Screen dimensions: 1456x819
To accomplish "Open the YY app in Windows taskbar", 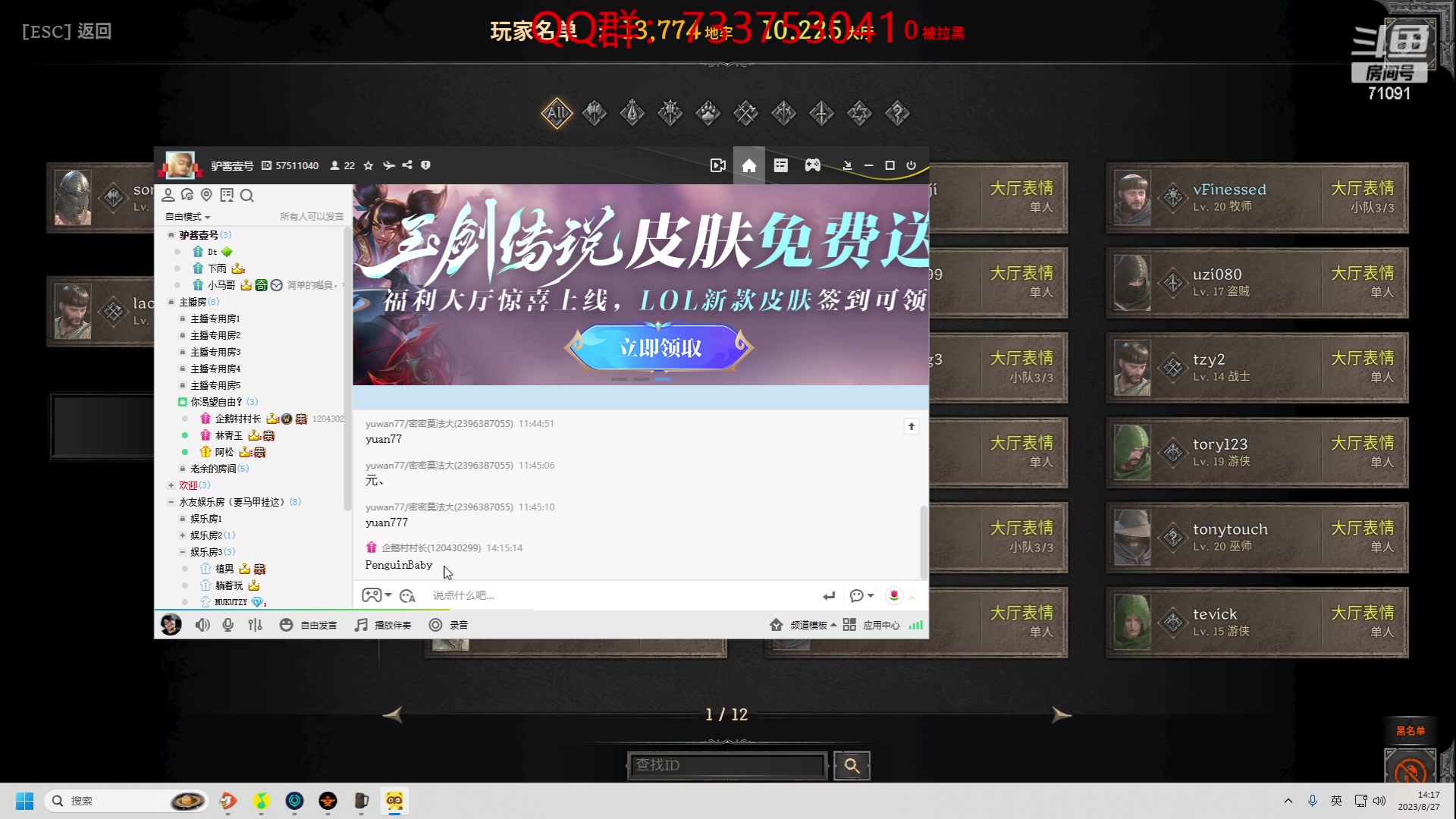I will [394, 801].
